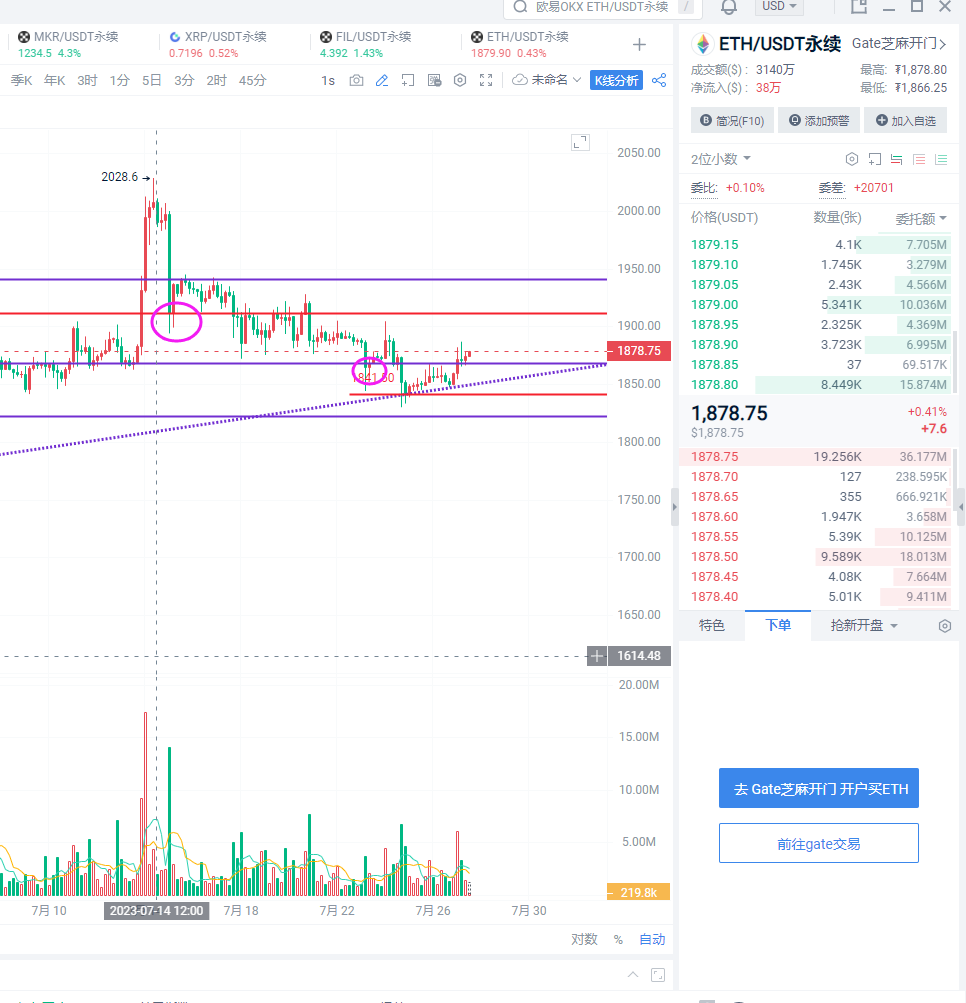Expand the chart using the corner maximize icon
Image resolution: width=966 pixels, height=1003 pixels.
[580, 143]
